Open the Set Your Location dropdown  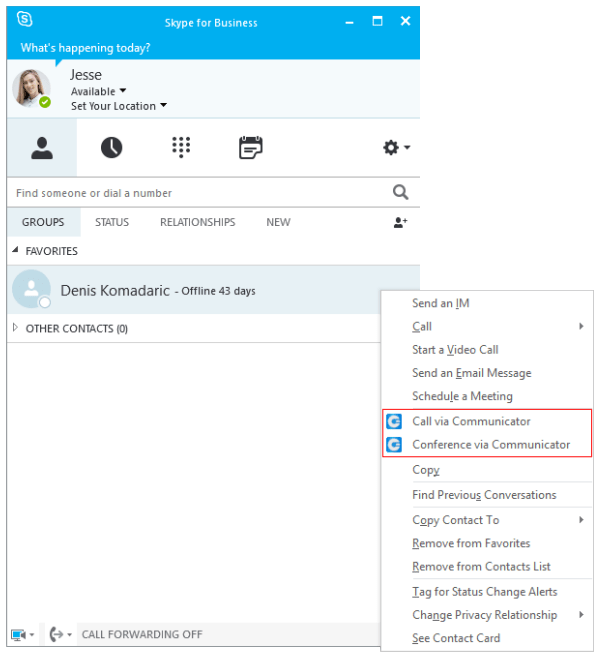(x=119, y=106)
